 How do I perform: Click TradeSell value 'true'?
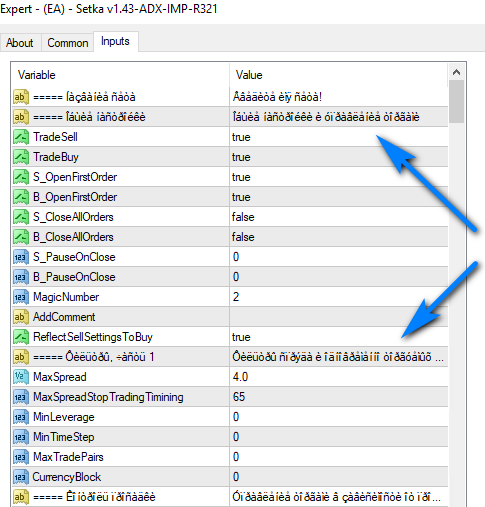coord(241,137)
